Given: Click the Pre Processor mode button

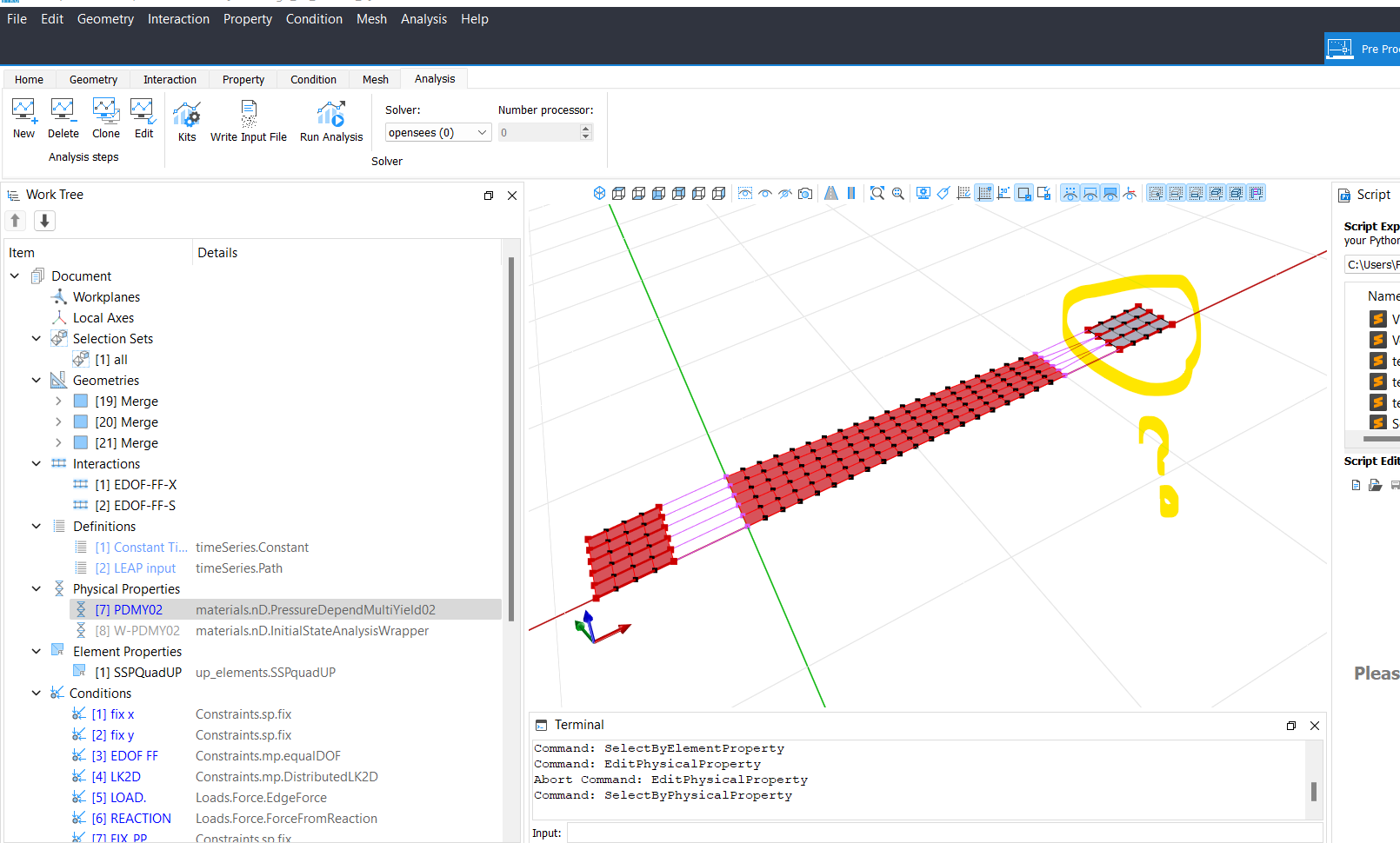Looking at the screenshot, I should pos(1362,49).
